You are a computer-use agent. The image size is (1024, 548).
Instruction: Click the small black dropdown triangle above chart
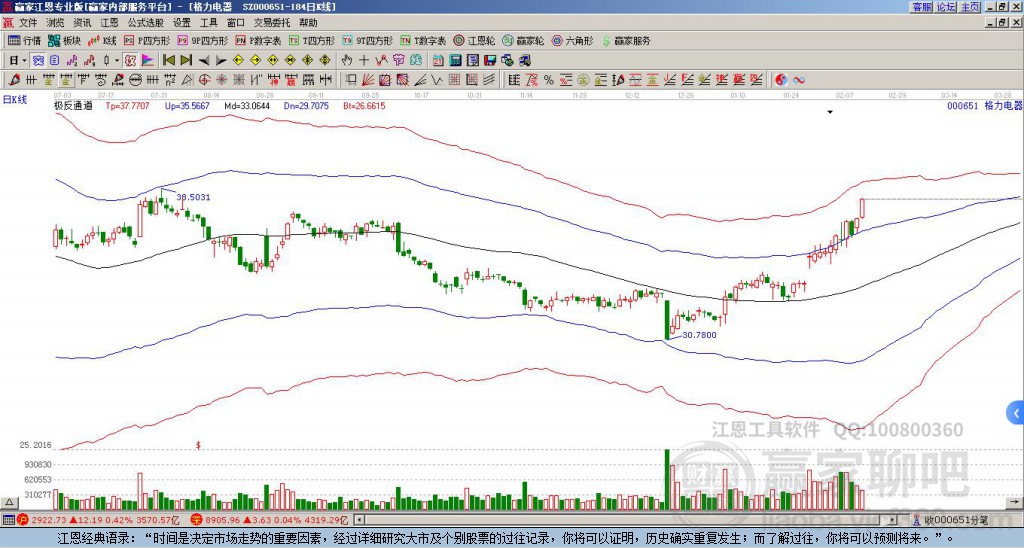coord(830,112)
